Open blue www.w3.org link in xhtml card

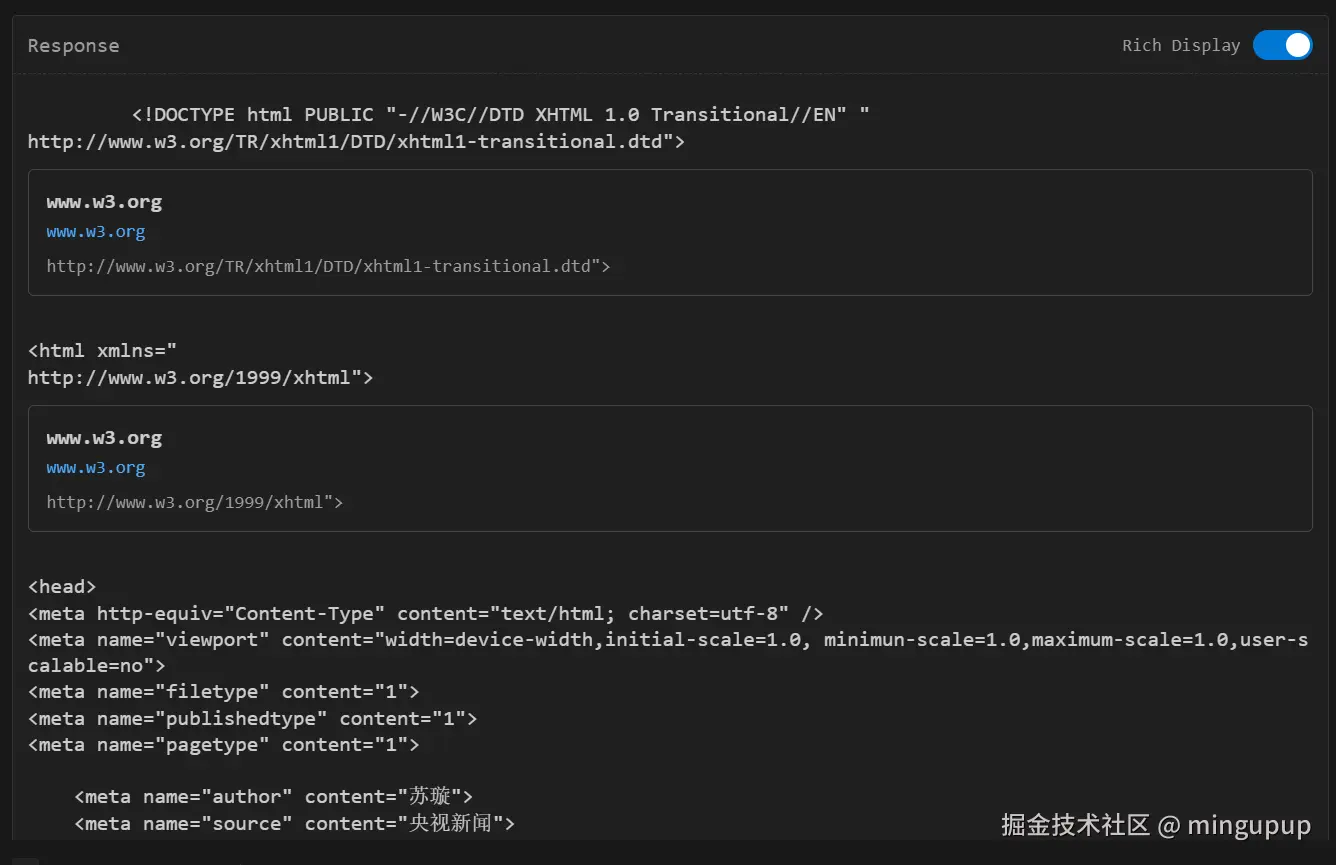point(96,468)
